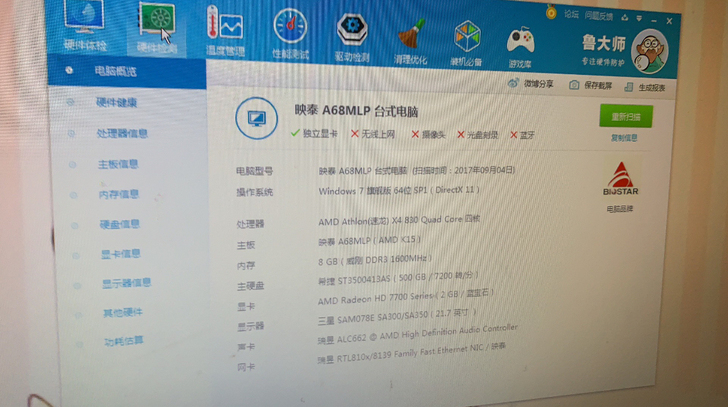Viewport: 728px width, 407px height.
Task: Select 显示器信息 in the sidebar
Action: click(x=126, y=283)
